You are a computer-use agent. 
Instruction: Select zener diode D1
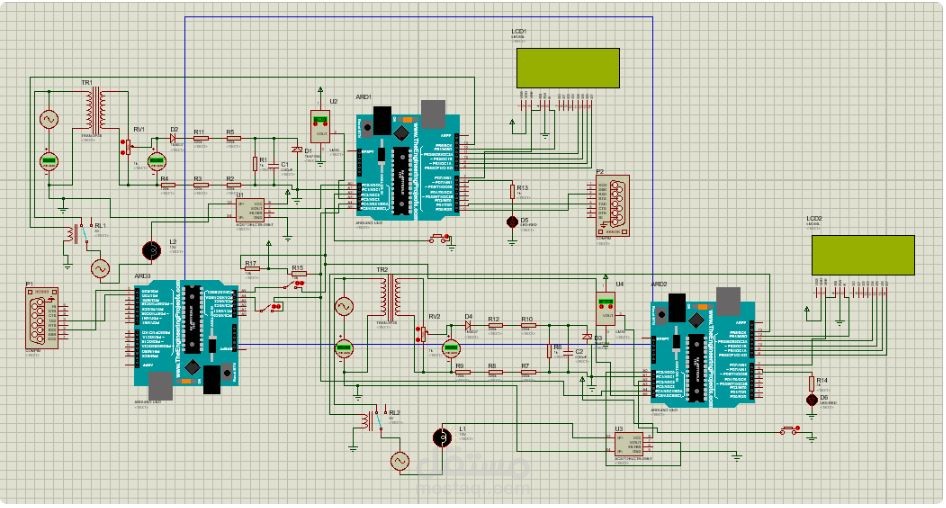pyautogui.click(x=296, y=149)
